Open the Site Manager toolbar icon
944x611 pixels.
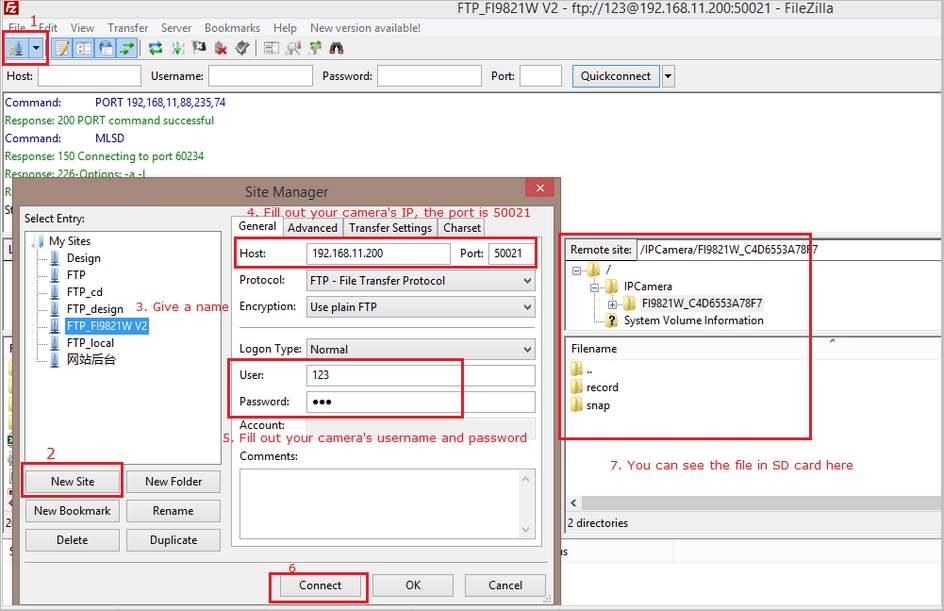coord(15,48)
